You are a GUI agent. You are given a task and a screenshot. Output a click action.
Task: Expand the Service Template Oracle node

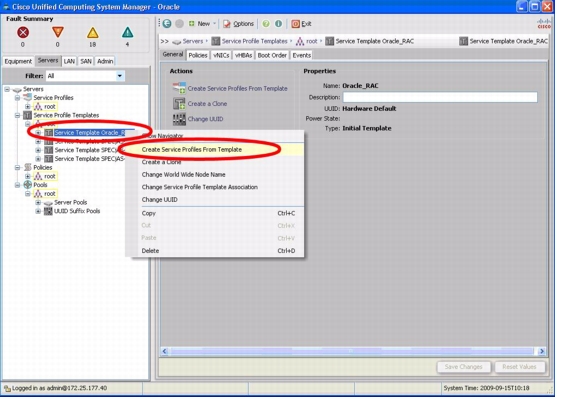click(x=38, y=133)
